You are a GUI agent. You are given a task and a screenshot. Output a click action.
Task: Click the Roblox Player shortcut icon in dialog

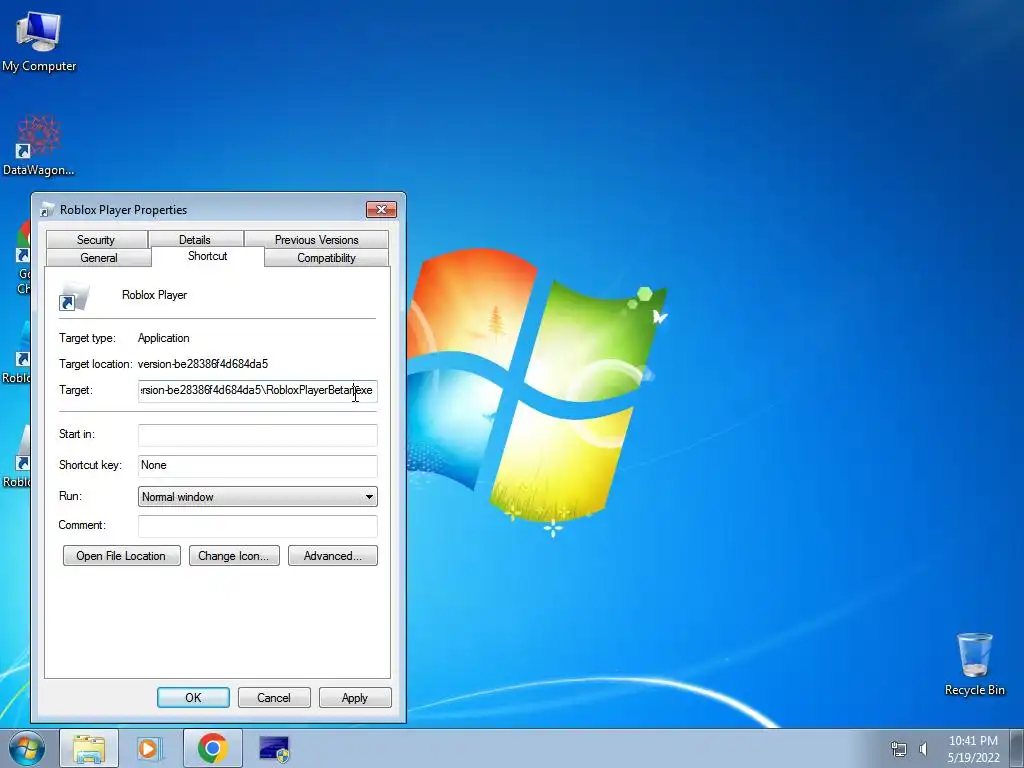click(x=73, y=296)
